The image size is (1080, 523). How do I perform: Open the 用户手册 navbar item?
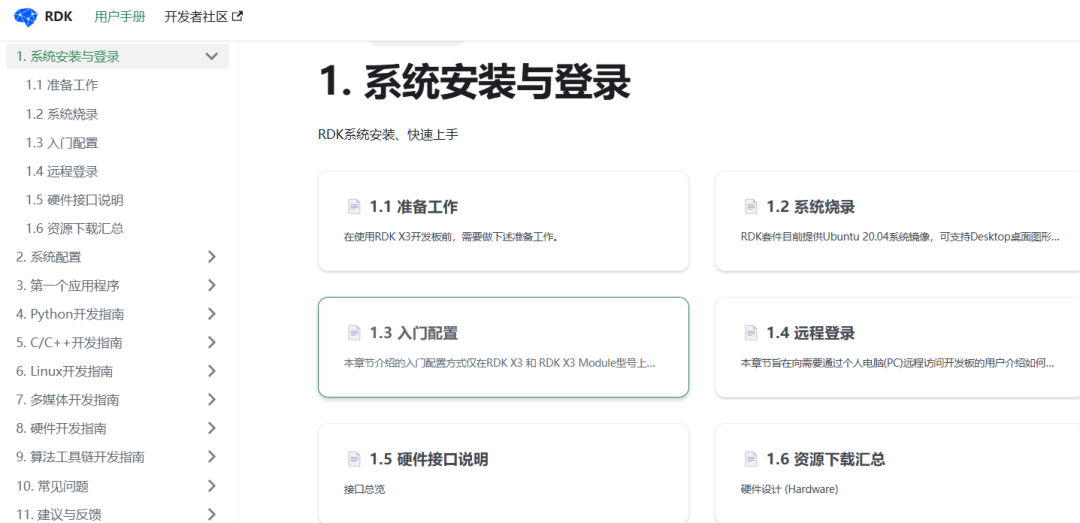120,17
